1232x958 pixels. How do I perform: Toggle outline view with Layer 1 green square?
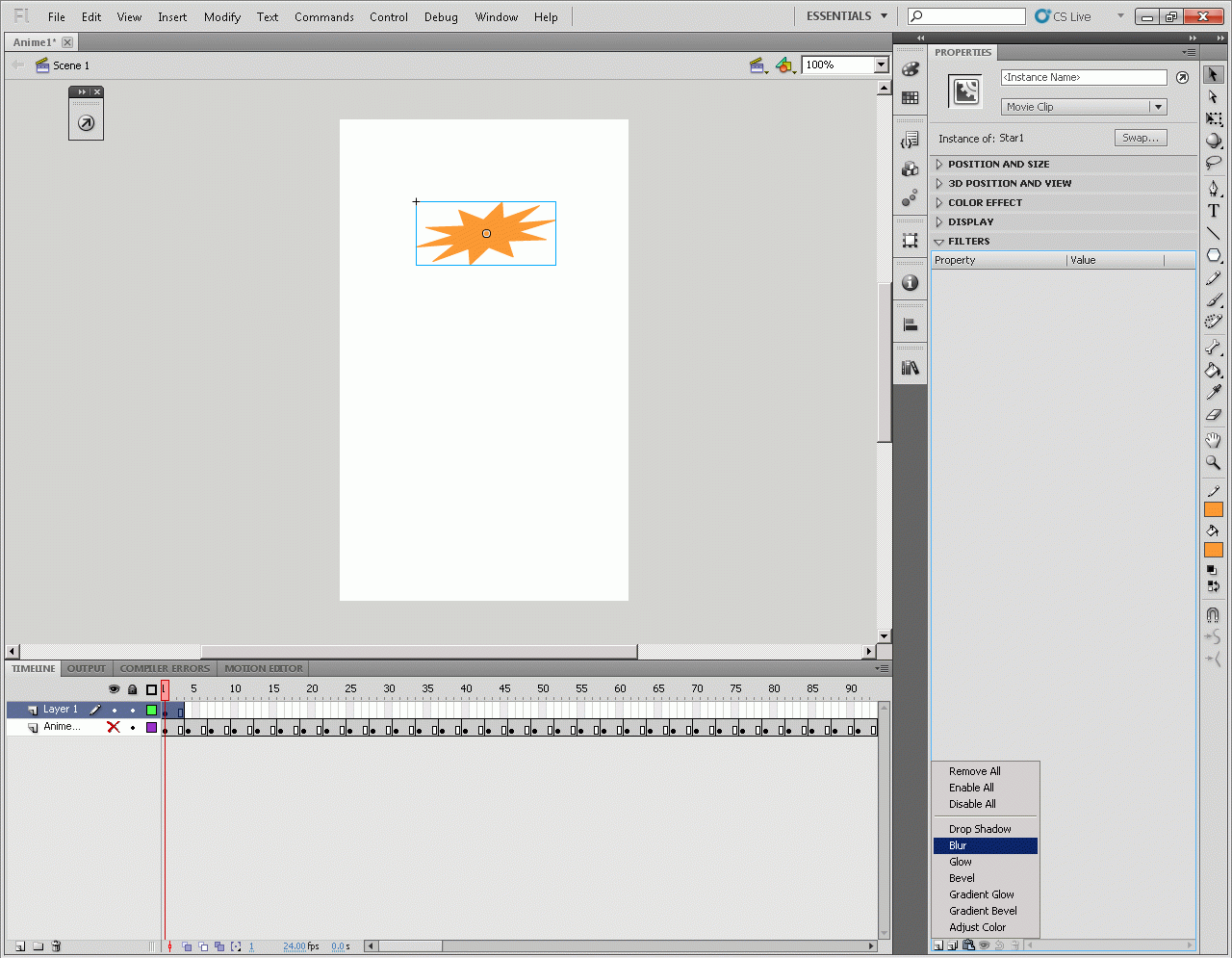(151, 711)
